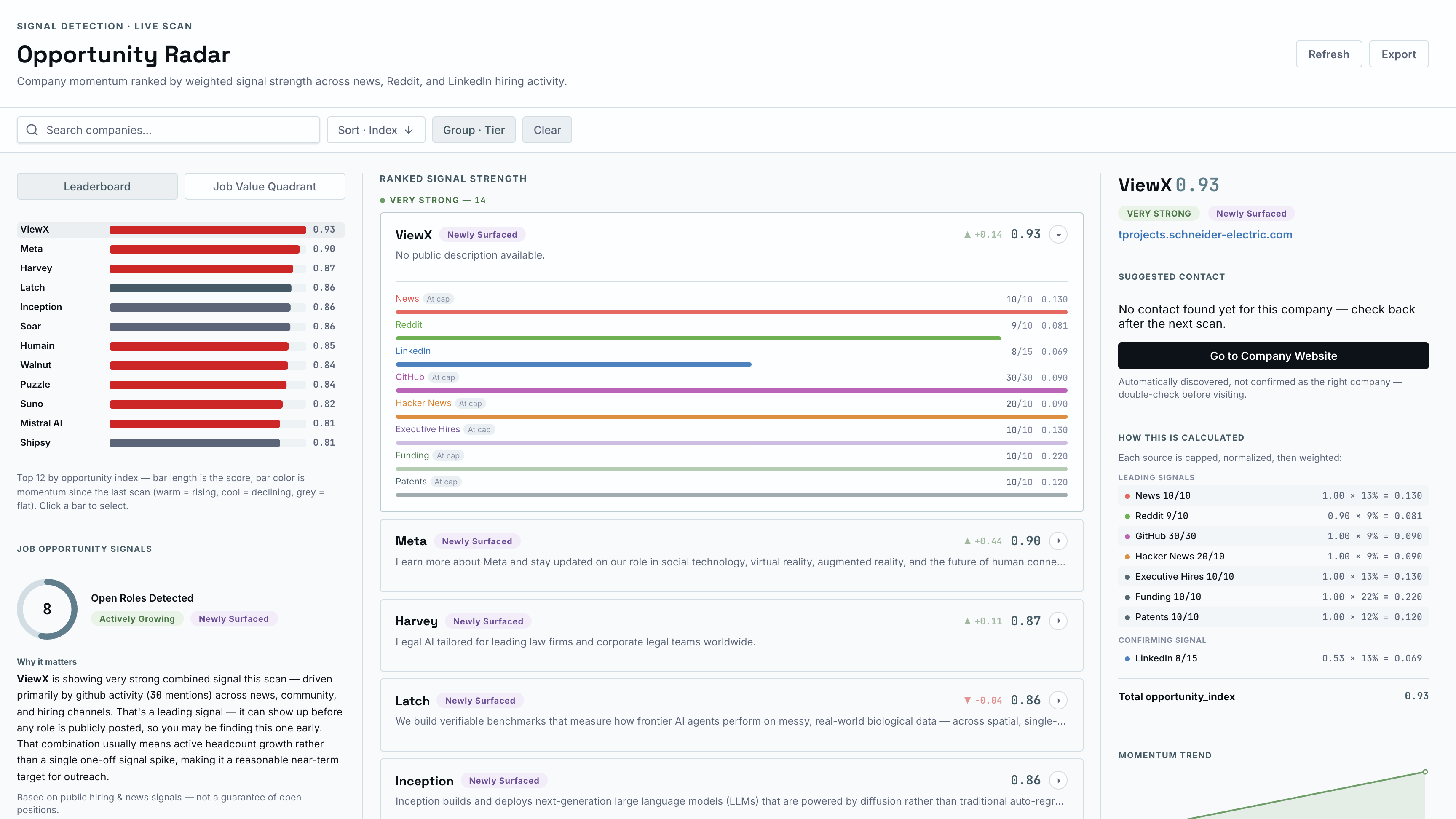Click the Executive Hires signal label

point(428,429)
